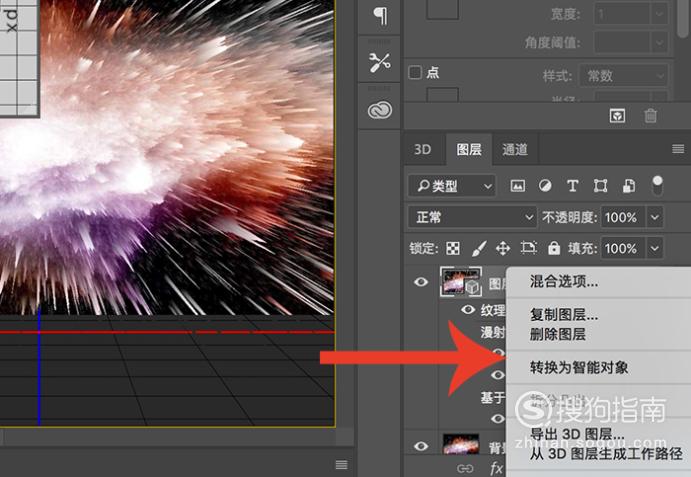Filter layers by adjustment layer icon
The image size is (691, 477).
(545, 186)
